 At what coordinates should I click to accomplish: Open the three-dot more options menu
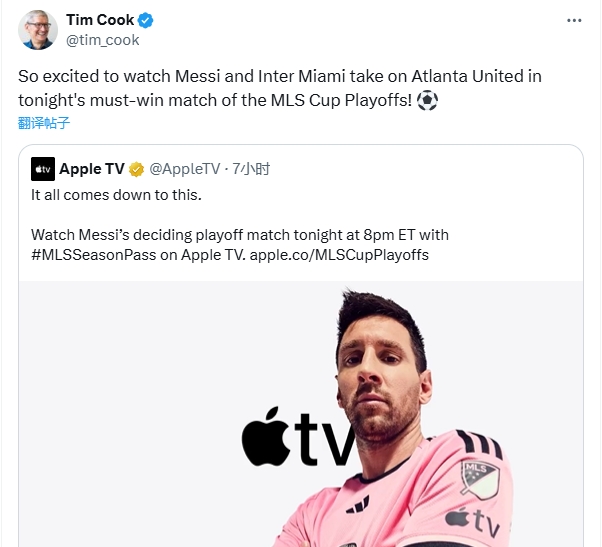574,20
